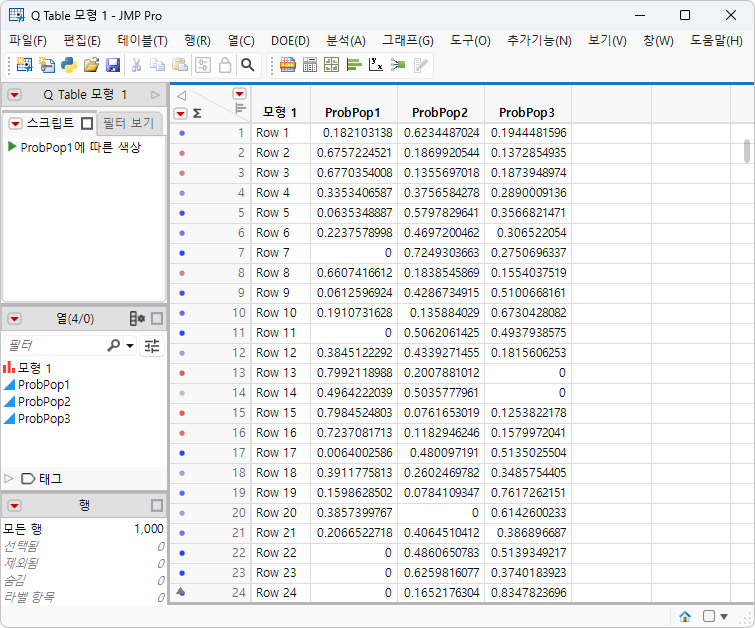Click the magnifying glass Search icon

click(x=247, y=65)
